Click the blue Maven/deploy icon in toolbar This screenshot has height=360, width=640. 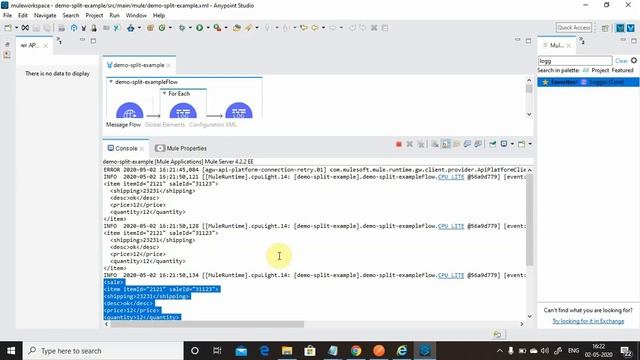[131, 28]
